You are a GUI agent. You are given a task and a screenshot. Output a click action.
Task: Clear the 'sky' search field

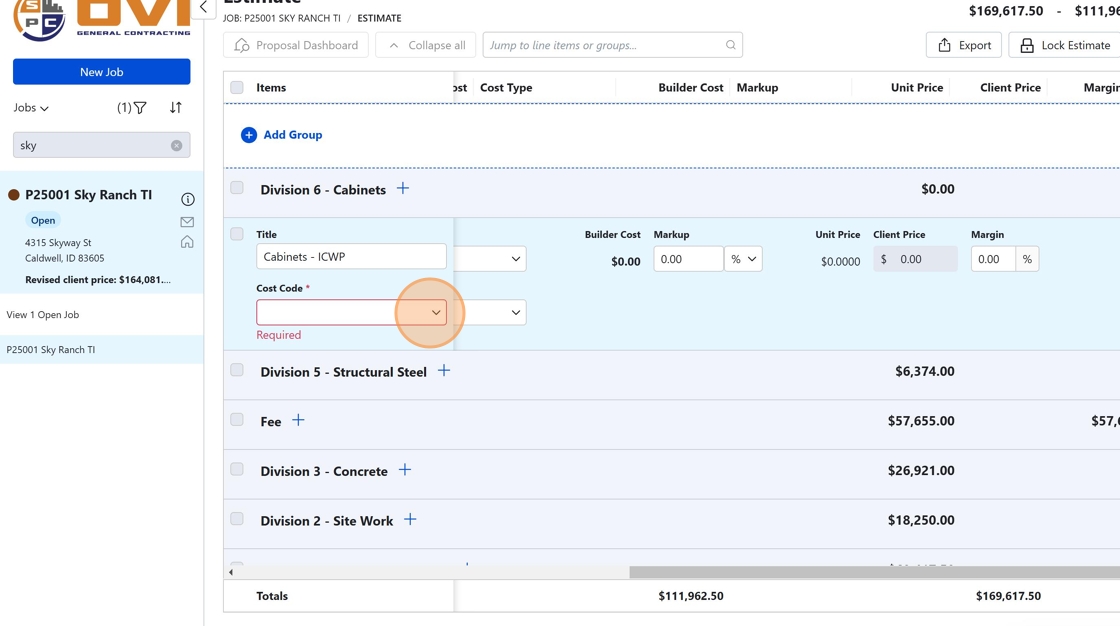tap(176, 146)
